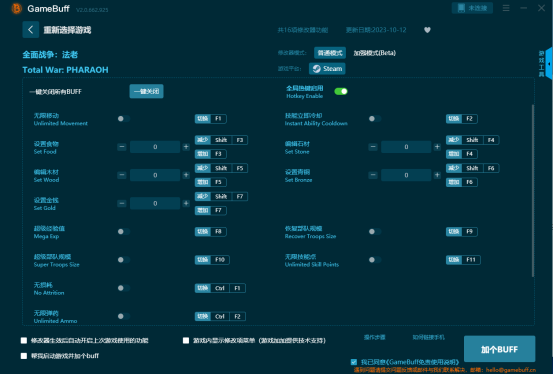Viewport: 554px width, 374px height.
Task: Check show in-game trainer menu checkbox
Action: coord(186,340)
